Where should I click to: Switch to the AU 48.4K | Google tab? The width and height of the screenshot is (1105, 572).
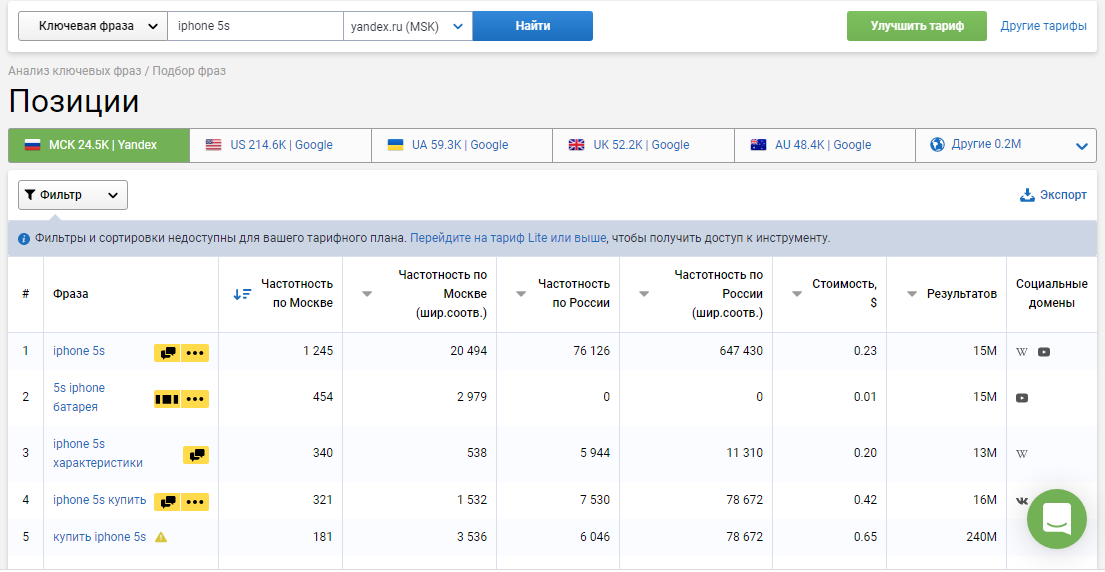(825, 145)
